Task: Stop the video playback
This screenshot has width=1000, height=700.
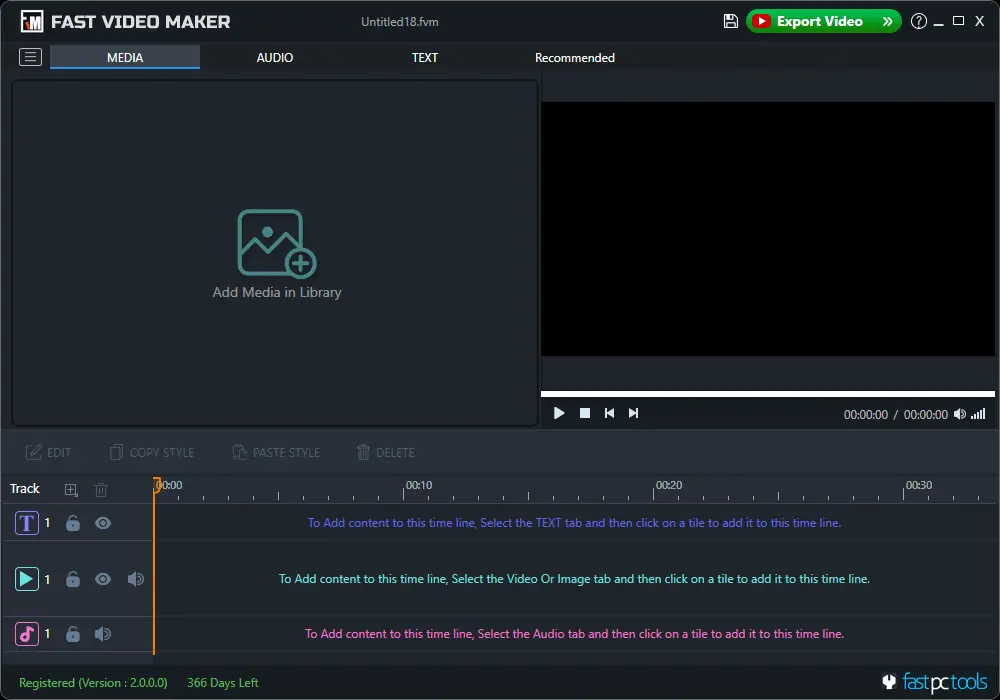Action: [584, 413]
